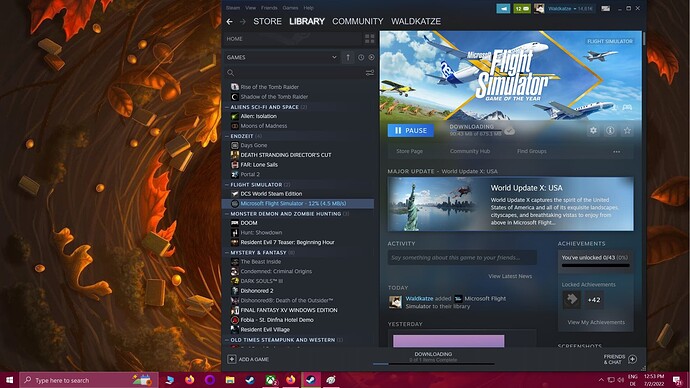Click the Windows Start button
This screenshot has width=690, height=388.
[9, 380]
